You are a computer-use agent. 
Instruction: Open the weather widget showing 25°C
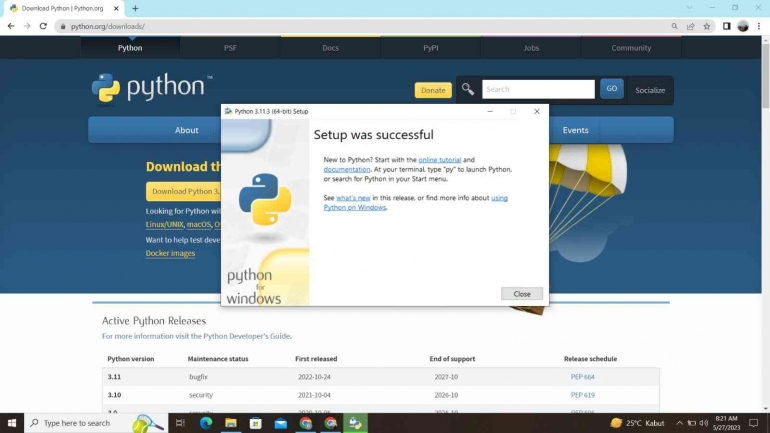(x=637, y=423)
